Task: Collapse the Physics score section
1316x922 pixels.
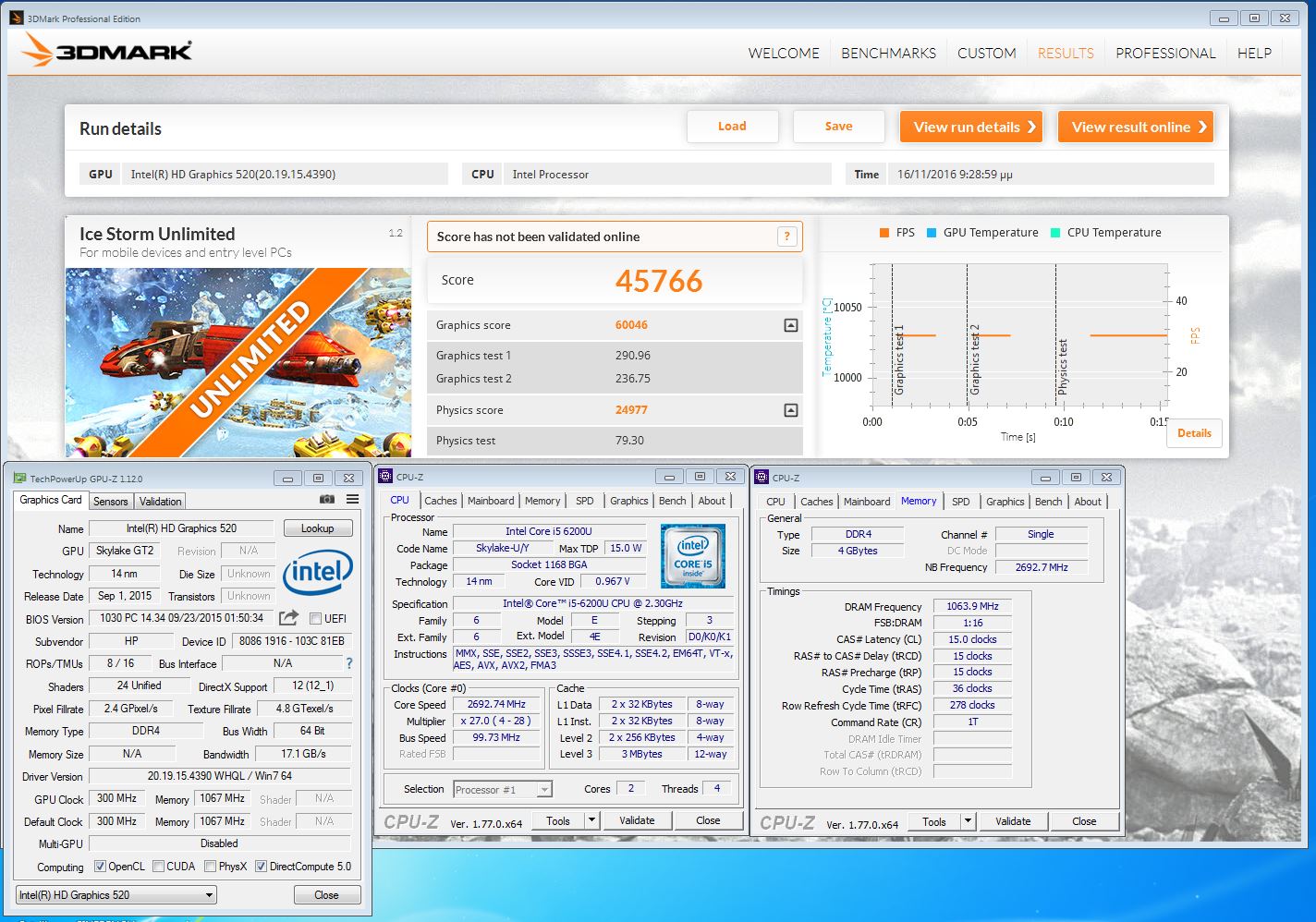Action: 790,410
